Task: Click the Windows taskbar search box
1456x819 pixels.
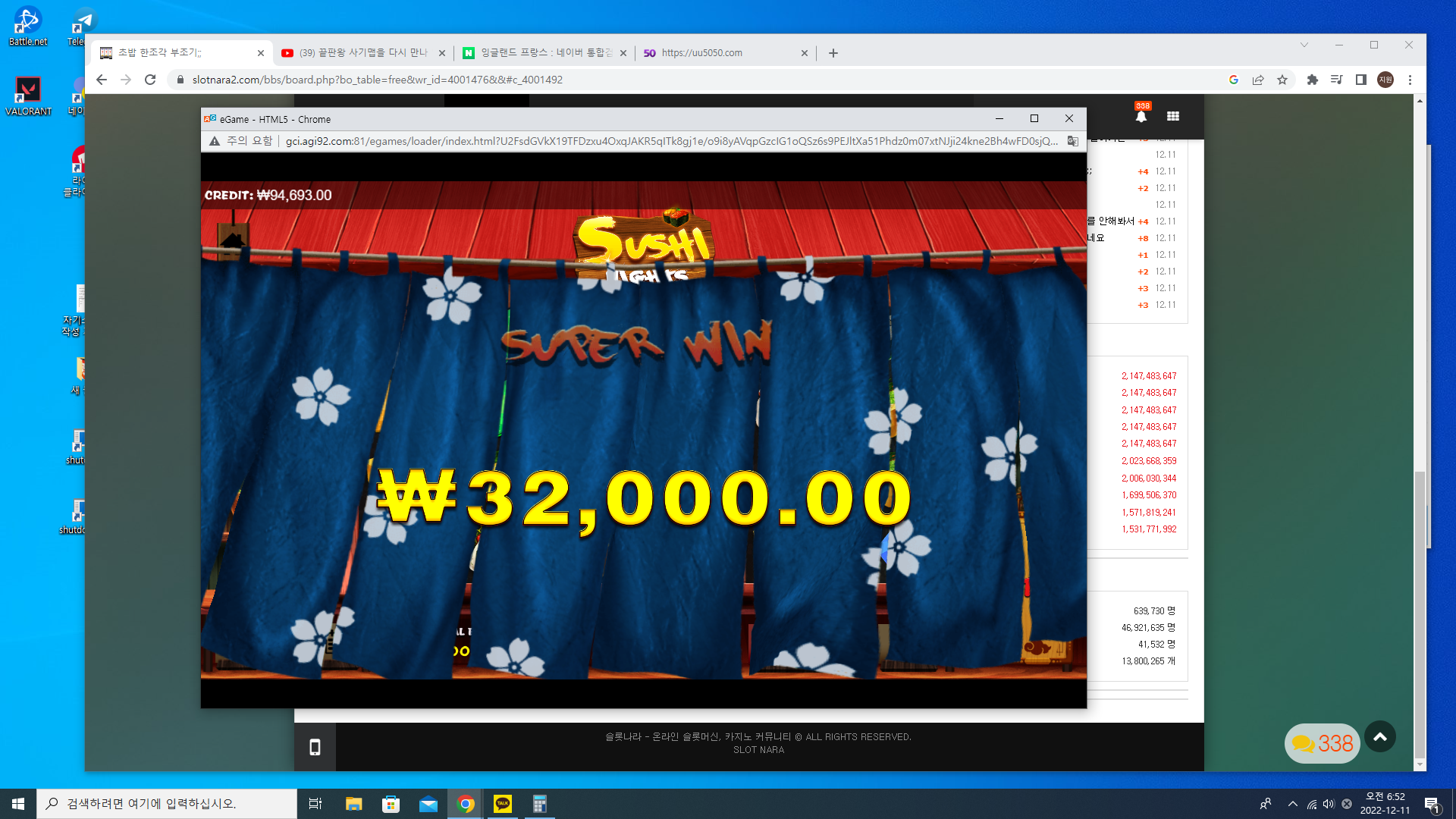Action: 167,804
